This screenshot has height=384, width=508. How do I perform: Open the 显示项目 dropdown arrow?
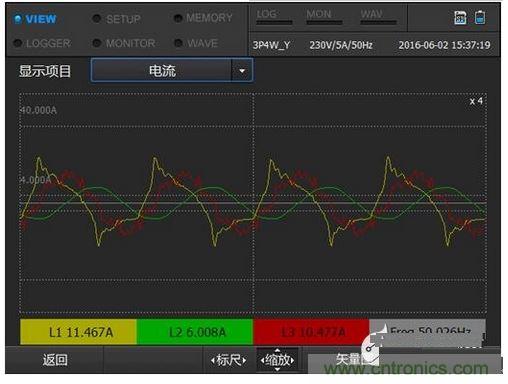242,71
